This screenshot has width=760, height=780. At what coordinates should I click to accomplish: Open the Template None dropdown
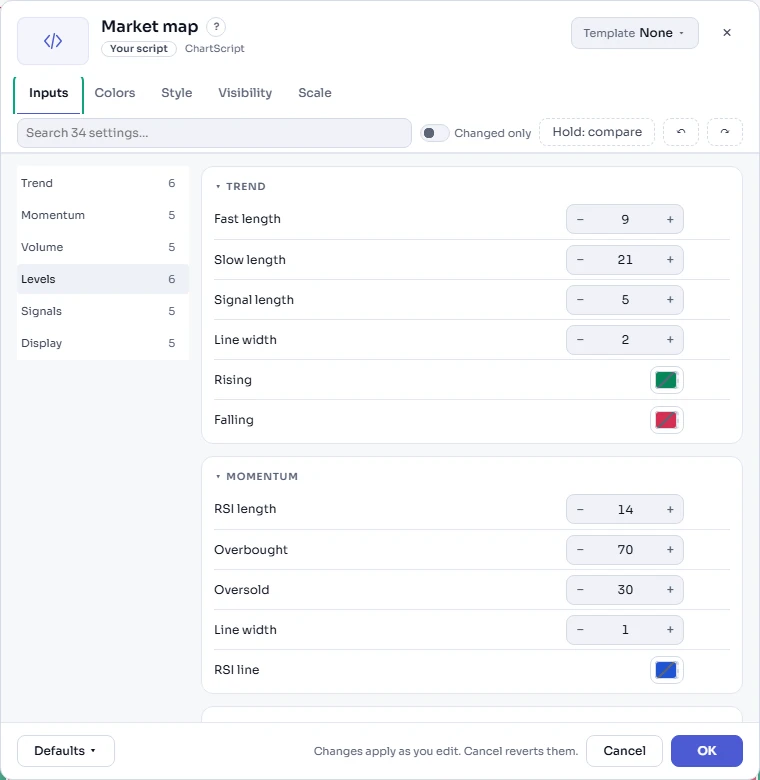pos(635,33)
